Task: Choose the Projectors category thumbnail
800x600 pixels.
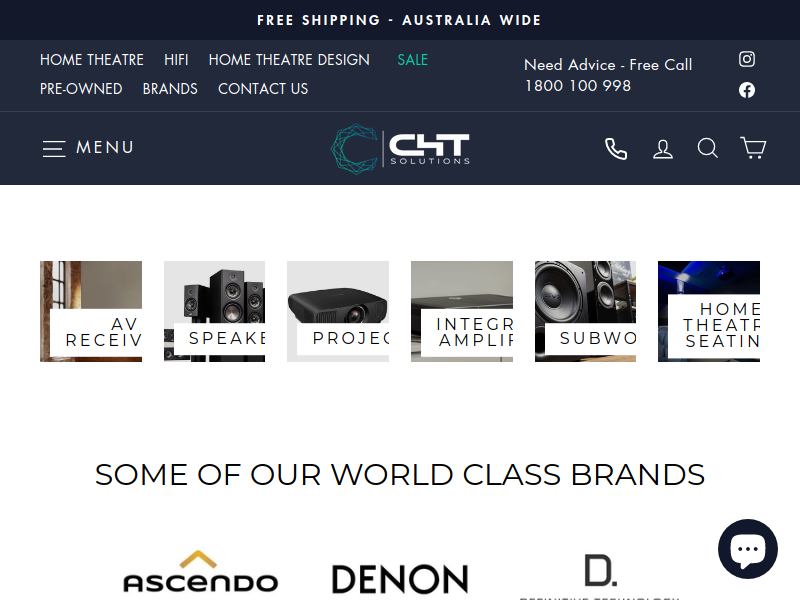Action: 338,311
